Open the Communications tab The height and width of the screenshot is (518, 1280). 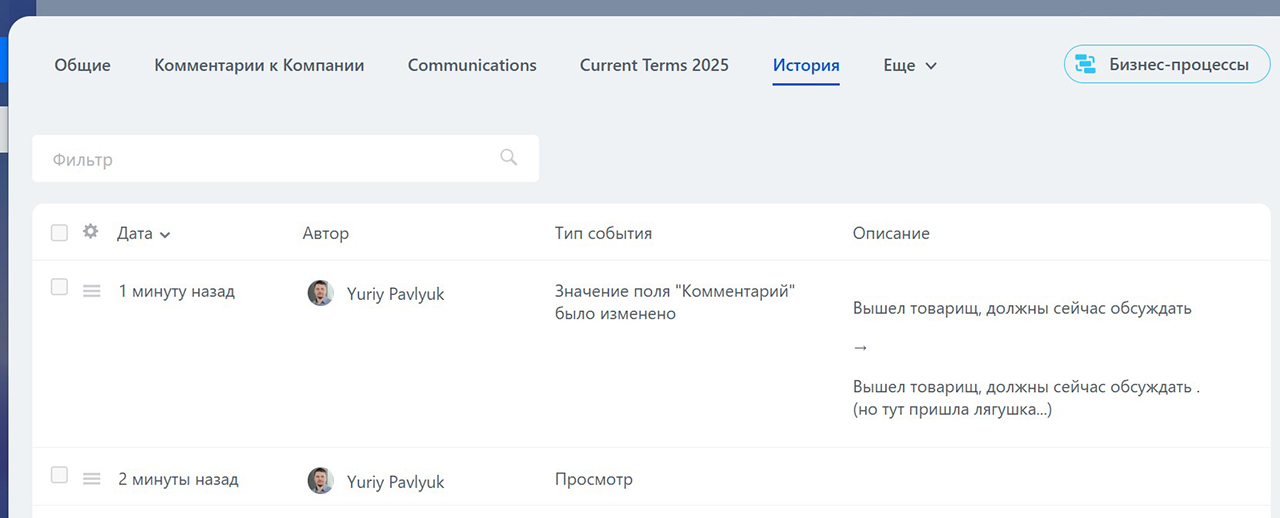(x=472, y=66)
